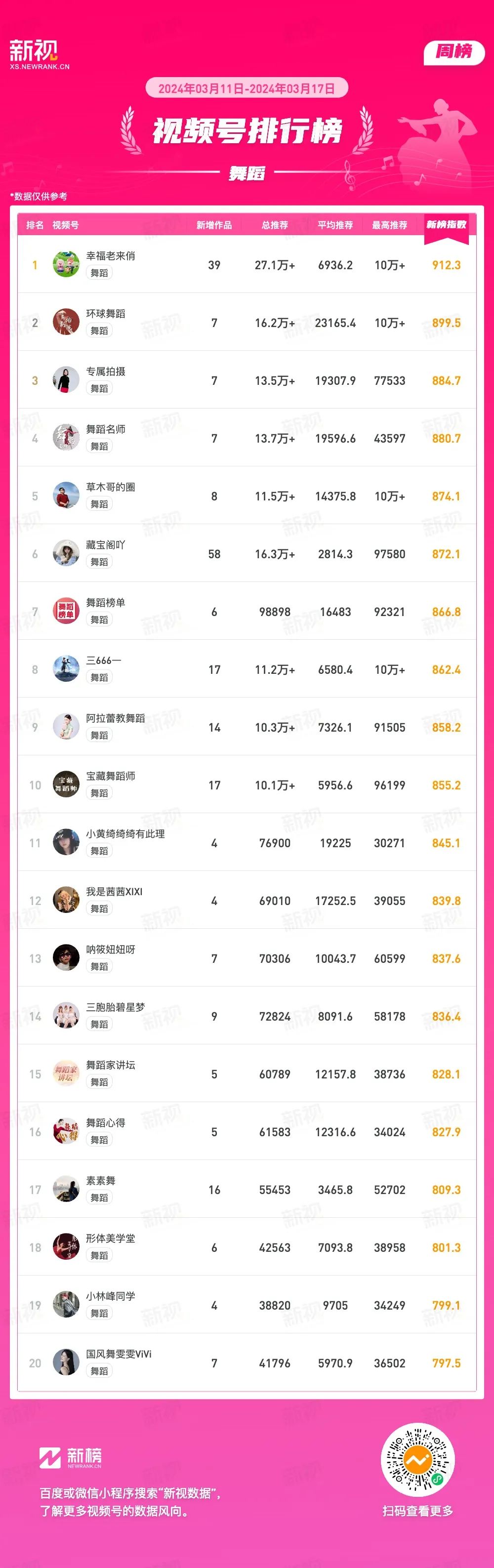This screenshot has height=1568, width=494.
Task: Select the 舞蹈家讲坛 avatar icon
Action: click(x=66, y=1074)
